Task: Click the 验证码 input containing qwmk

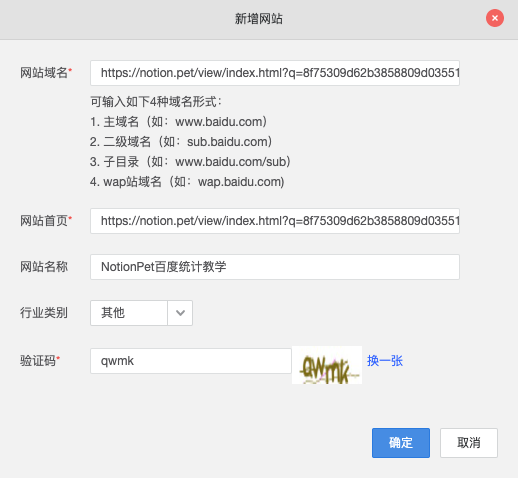Action: pos(191,361)
